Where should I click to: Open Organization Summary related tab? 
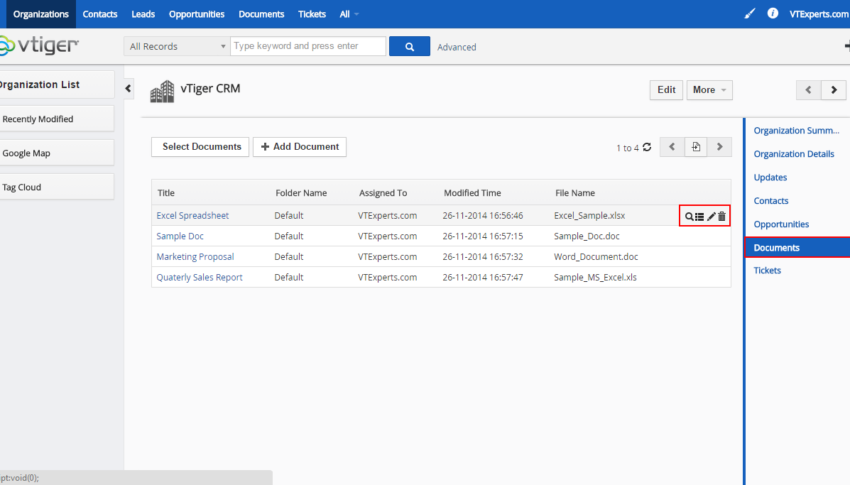(x=796, y=131)
